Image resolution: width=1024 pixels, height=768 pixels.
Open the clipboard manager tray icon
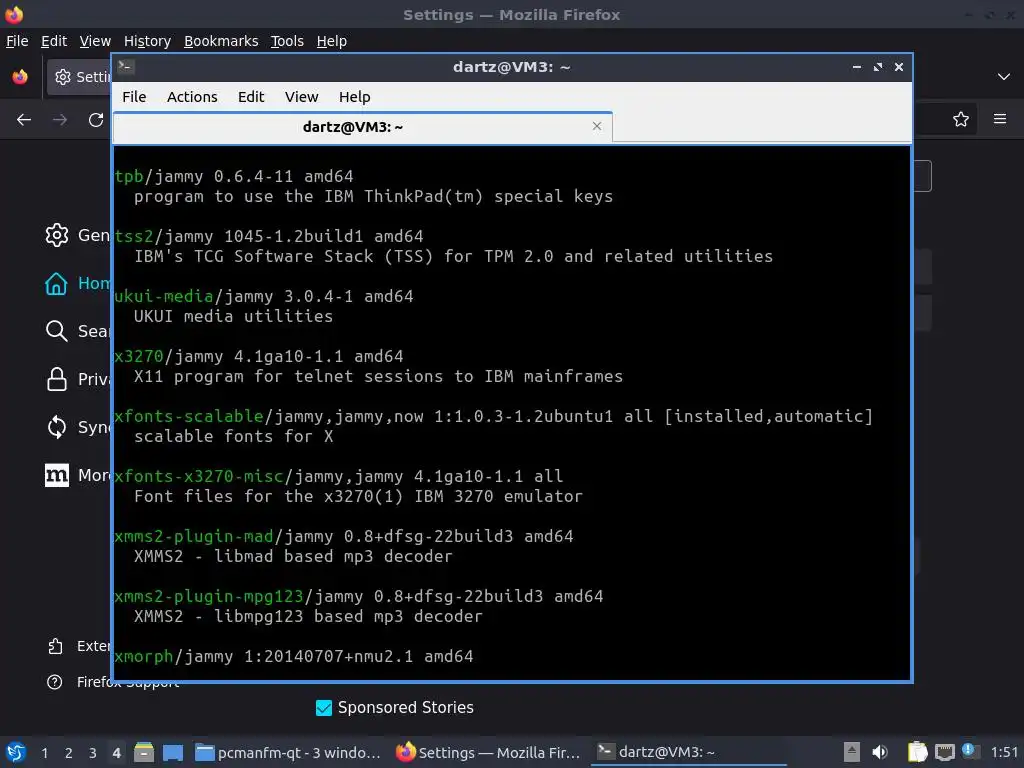918,752
